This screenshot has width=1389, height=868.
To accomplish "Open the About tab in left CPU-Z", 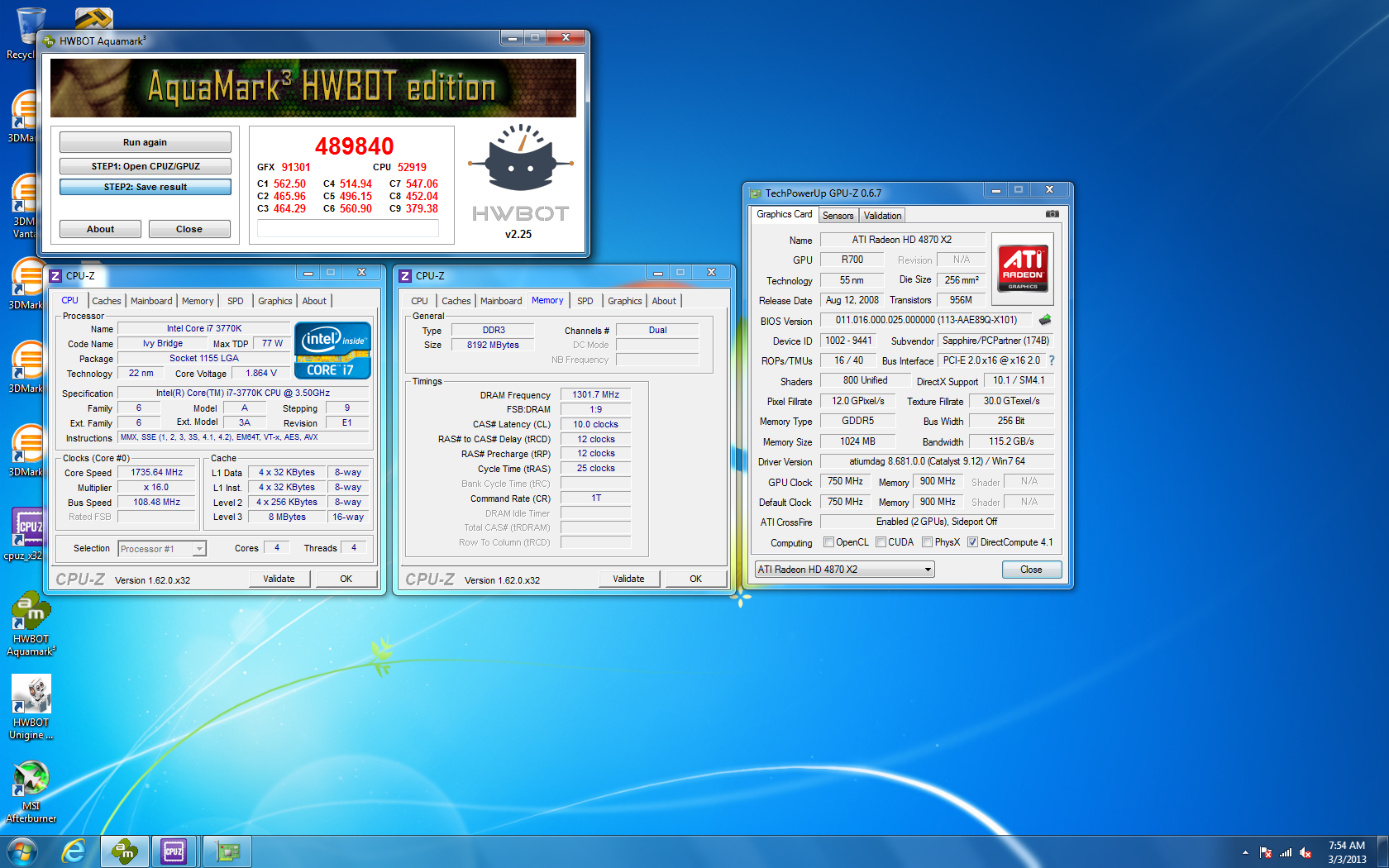I will point(314,301).
